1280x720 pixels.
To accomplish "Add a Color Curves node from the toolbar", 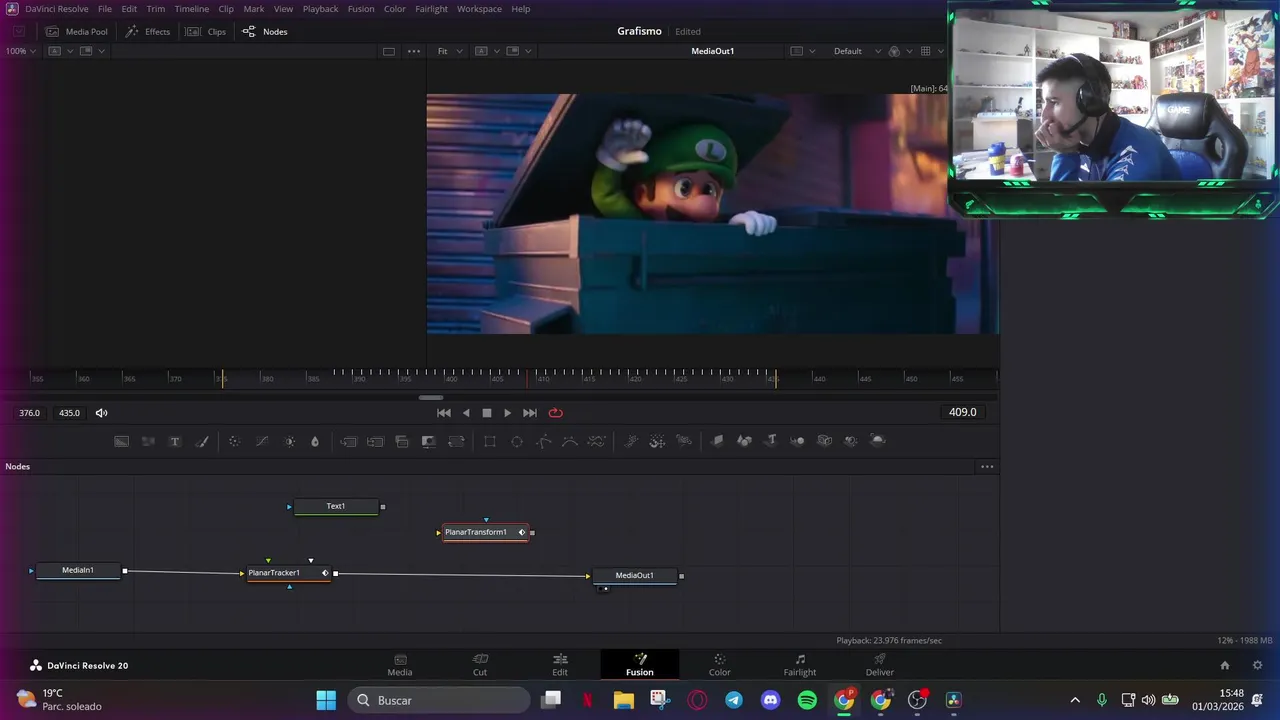I will pyautogui.click(x=262, y=441).
